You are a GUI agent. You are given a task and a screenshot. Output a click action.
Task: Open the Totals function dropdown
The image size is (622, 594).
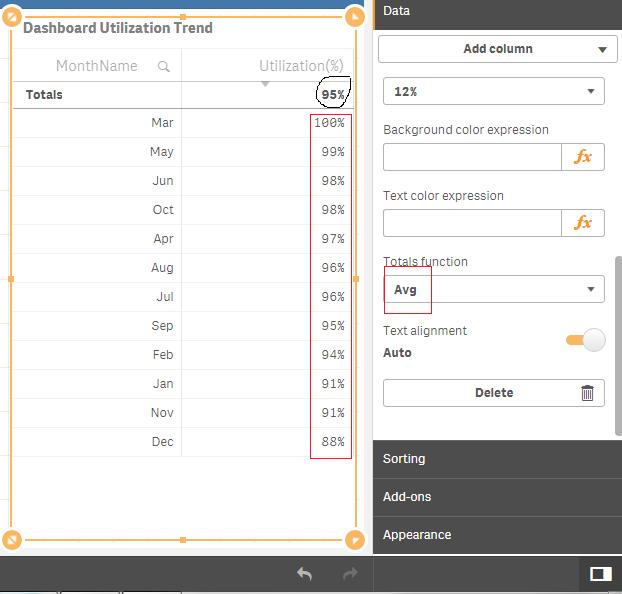tap(494, 289)
